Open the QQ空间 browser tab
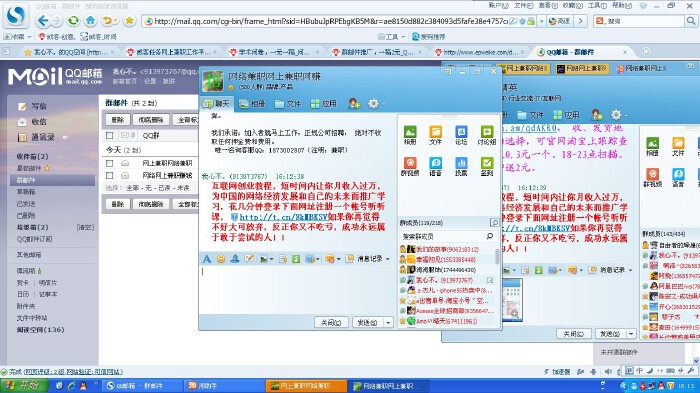Screen dimensions: 700x393 tap(68, 52)
